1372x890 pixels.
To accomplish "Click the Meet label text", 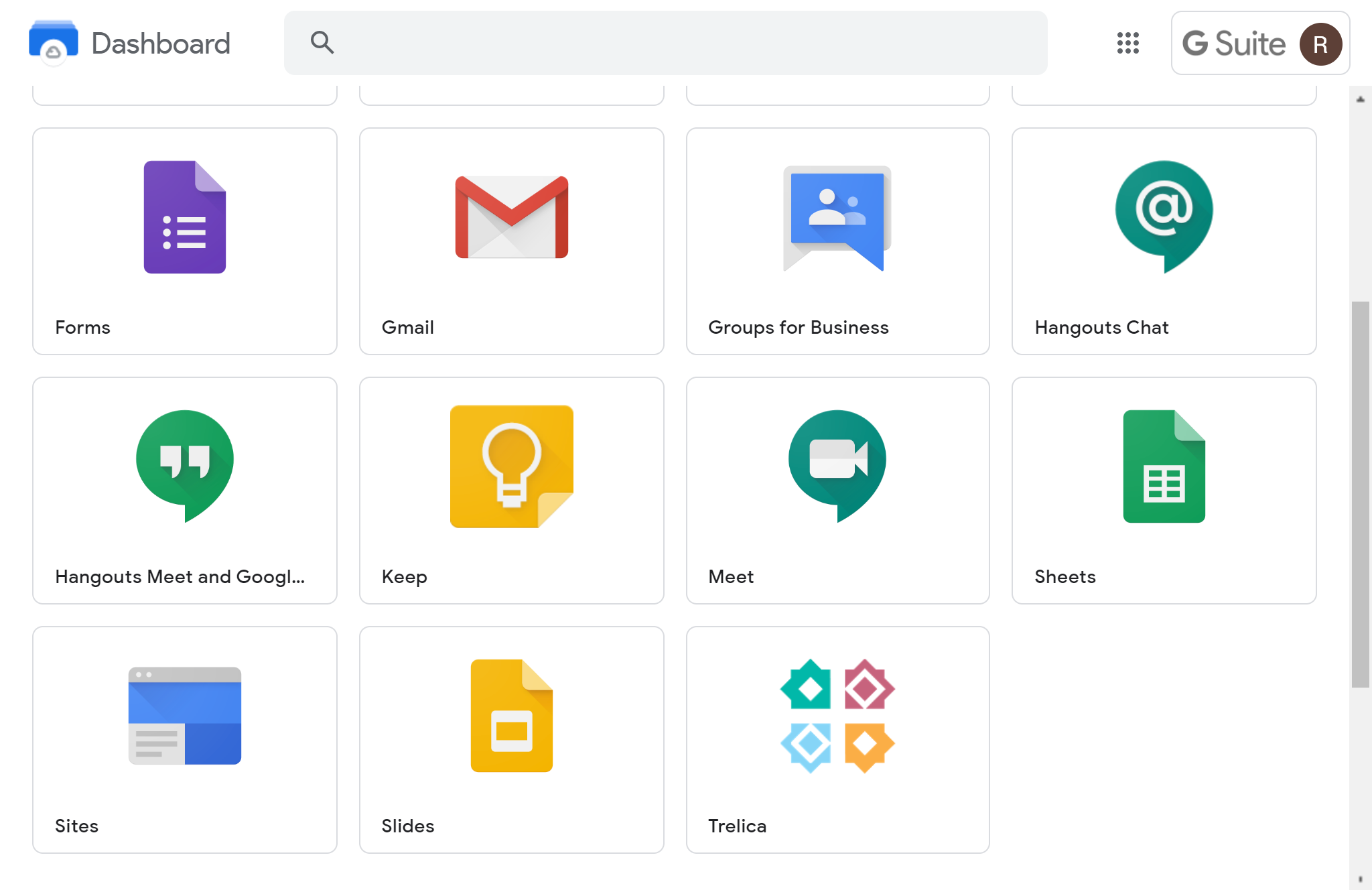I will (731, 576).
